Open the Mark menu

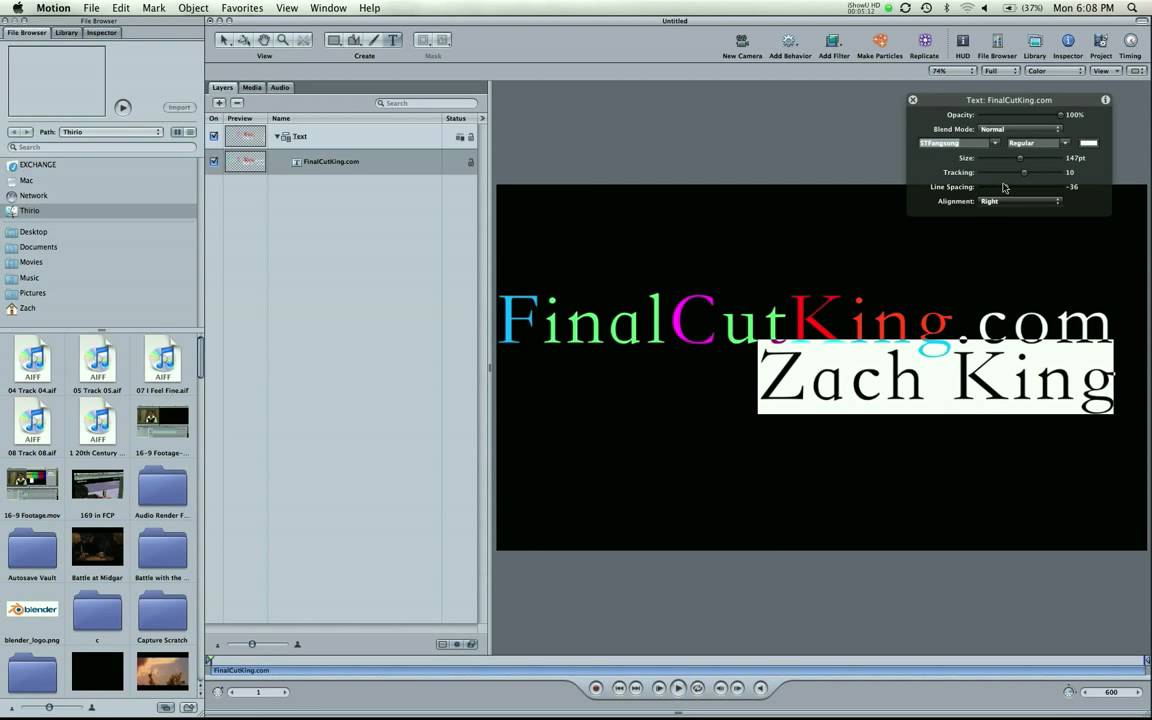(x=154, y=8)
